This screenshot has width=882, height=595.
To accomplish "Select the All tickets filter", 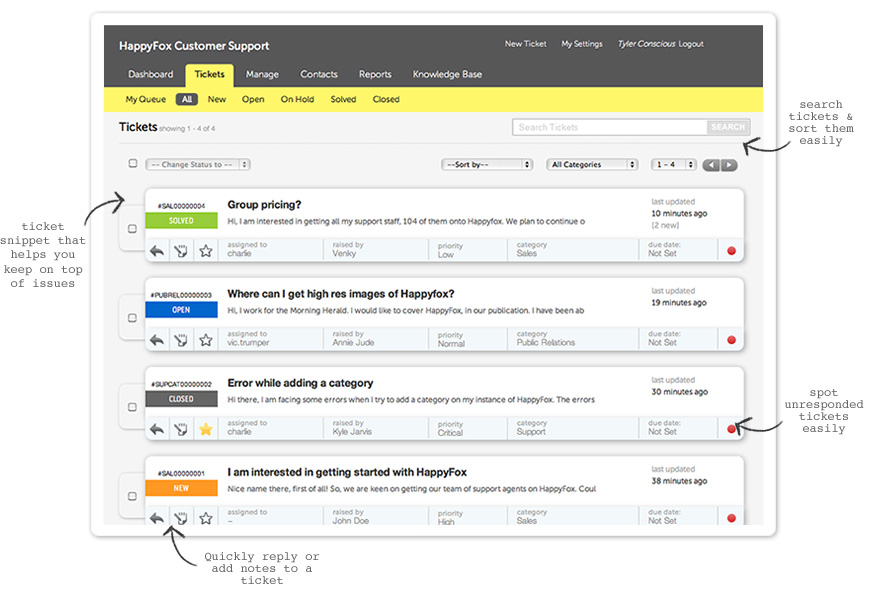I will [x=187, y=99].
